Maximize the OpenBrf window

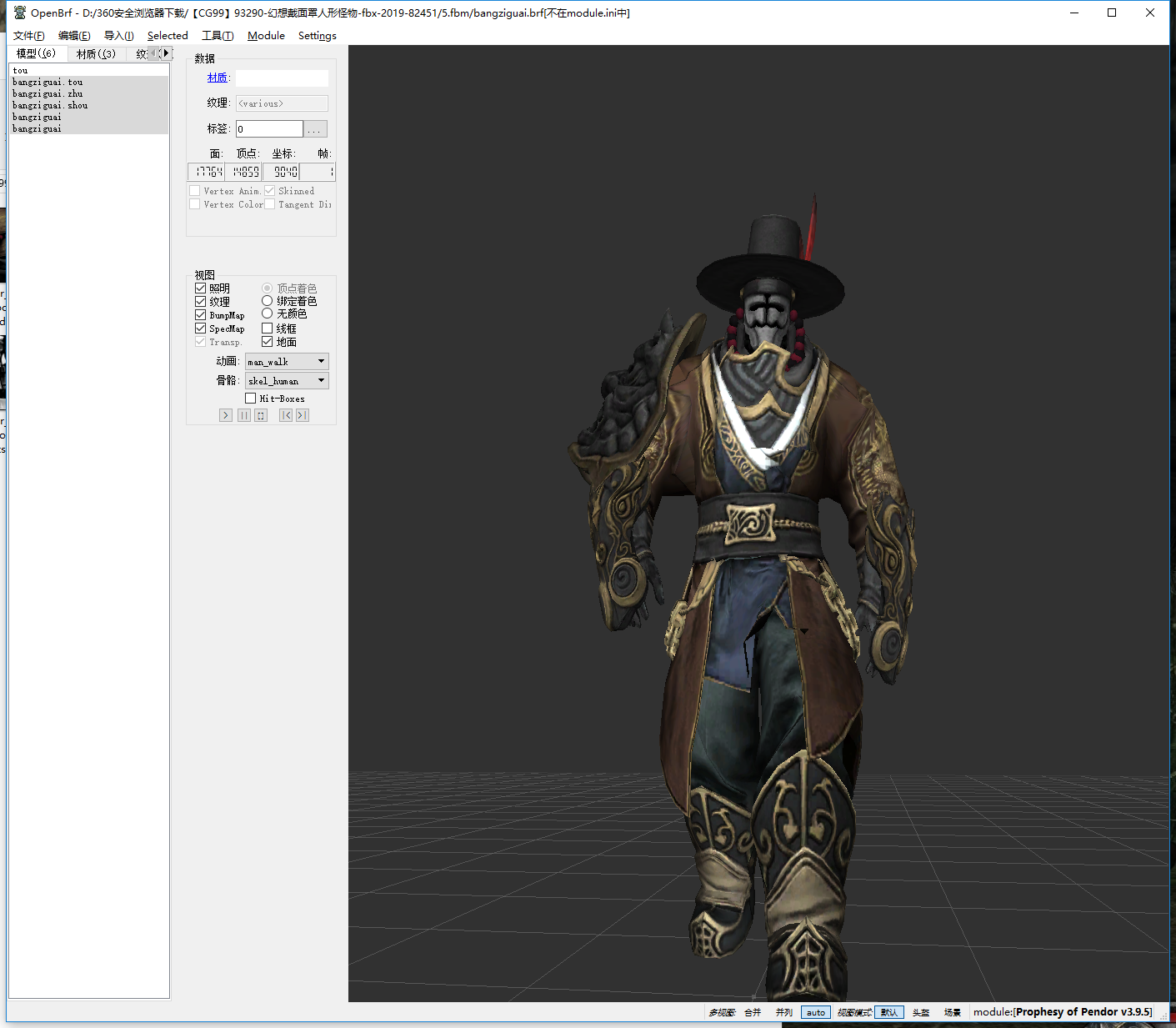tap(1112, 13)
